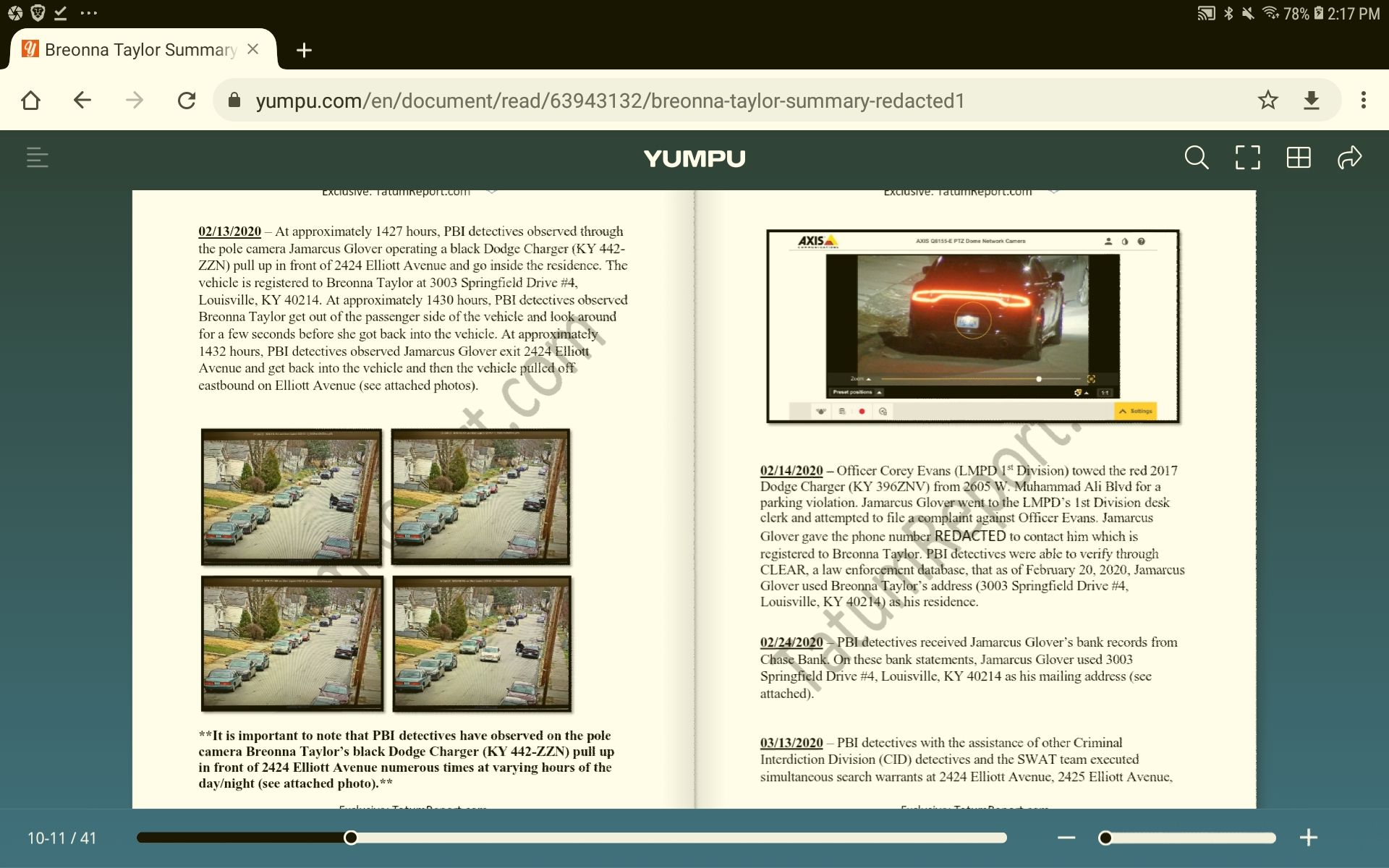Share this document via arrow icon
This screenshot has width=1389, height=868.
1349,157
